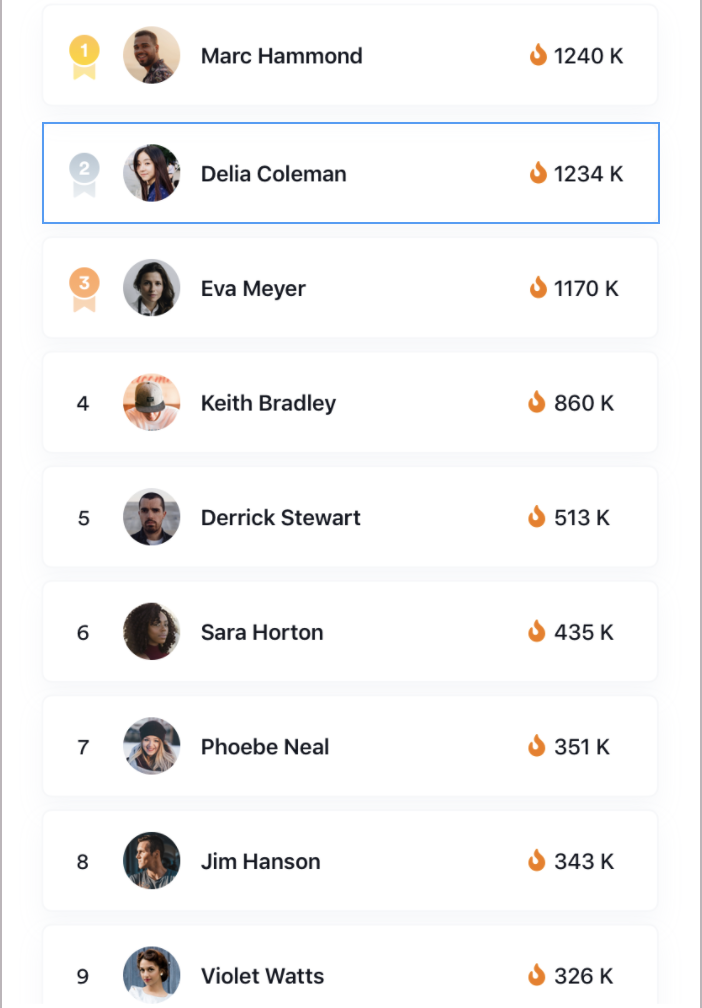702x1008 pixels.
Task: Open Eva Meyer's avatar photo
Action: click(x=152, y=288)
